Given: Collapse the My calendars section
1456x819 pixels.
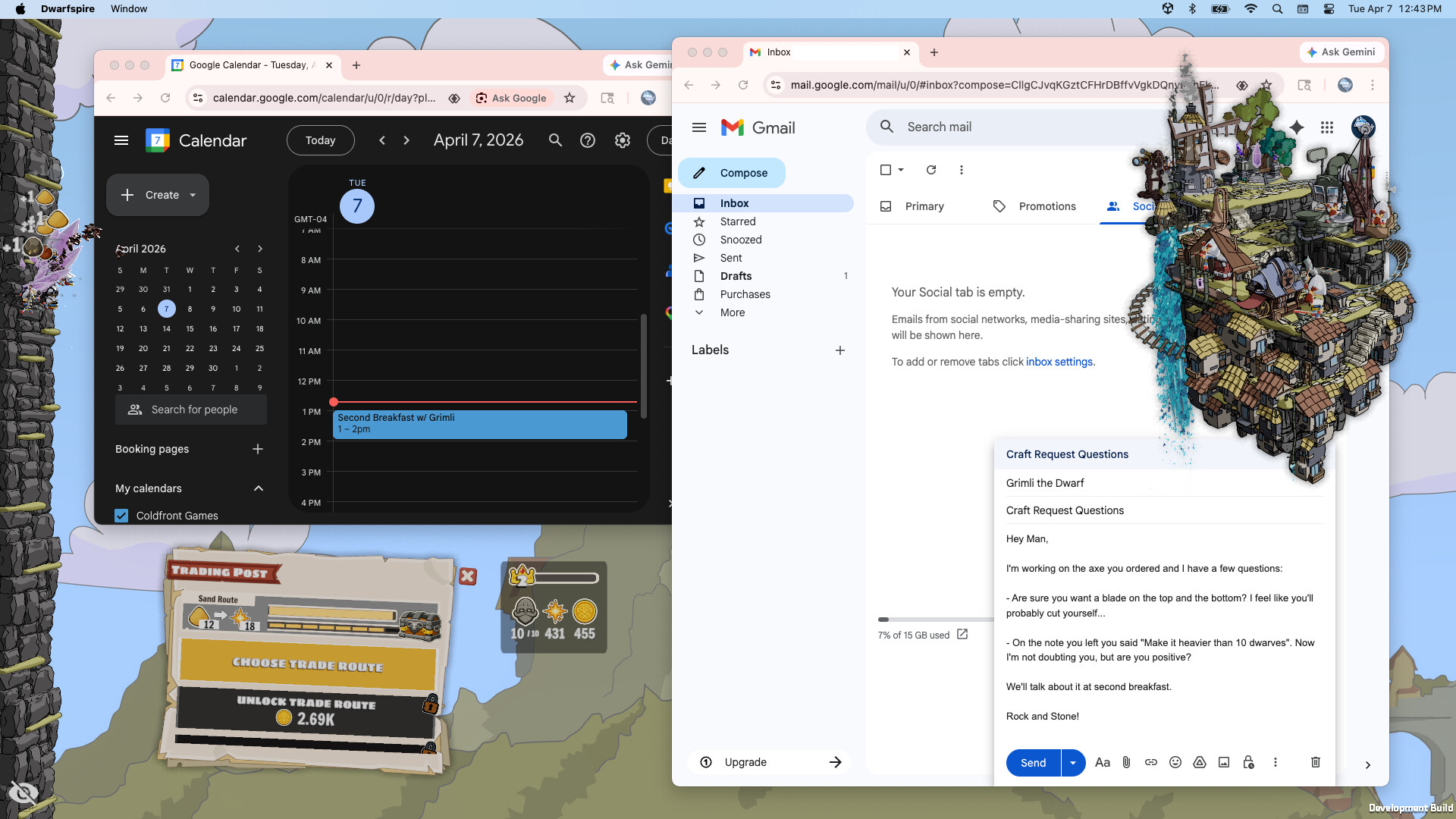Looking at the screenshot, I should coord(258,488).
